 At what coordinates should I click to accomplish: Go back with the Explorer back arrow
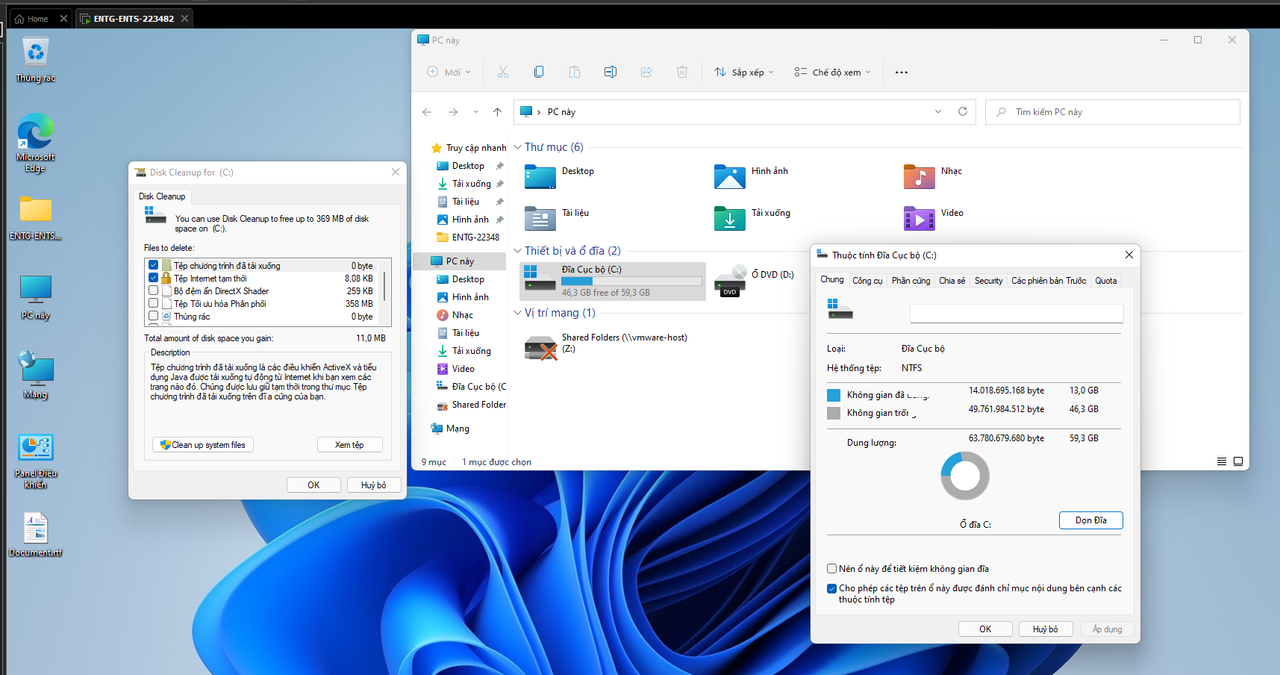tap(427, 112)
